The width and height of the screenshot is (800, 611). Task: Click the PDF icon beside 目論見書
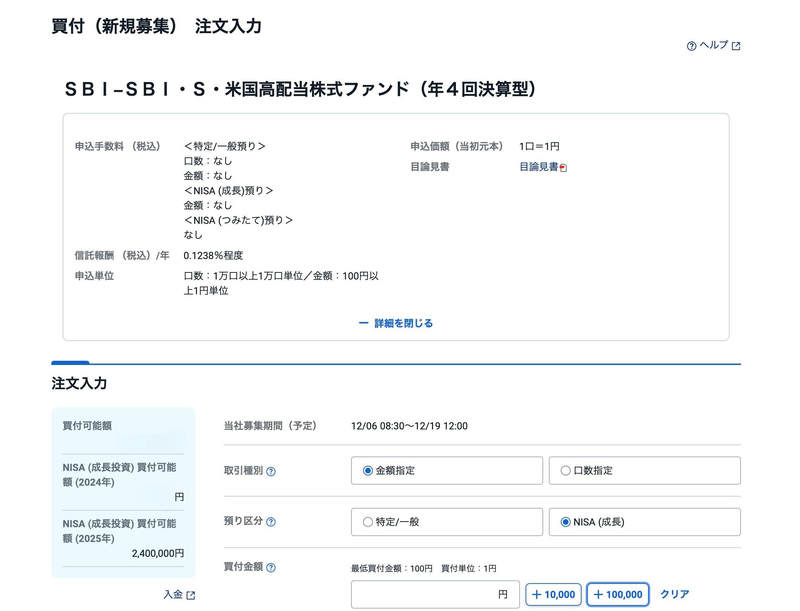coord(563,167)
